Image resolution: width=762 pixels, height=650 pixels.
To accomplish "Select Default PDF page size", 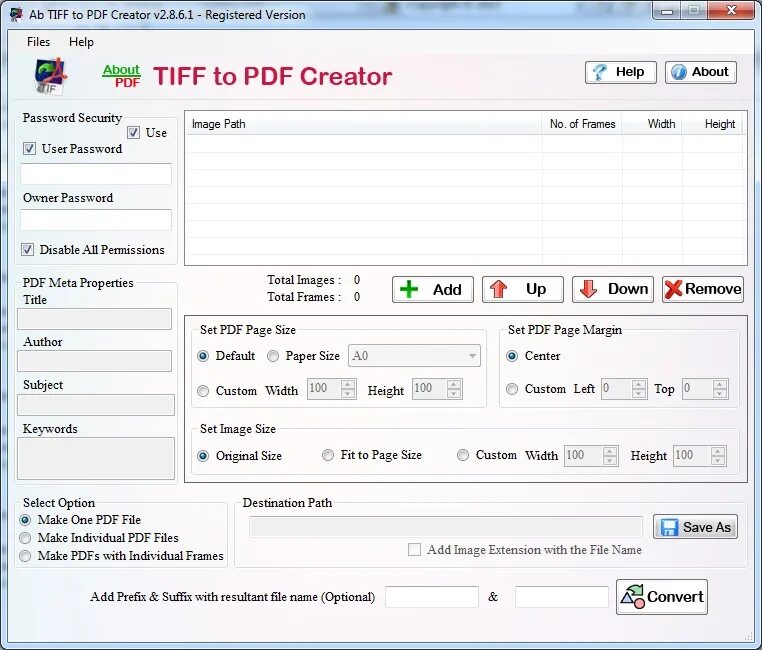I will tap(203, 356).
